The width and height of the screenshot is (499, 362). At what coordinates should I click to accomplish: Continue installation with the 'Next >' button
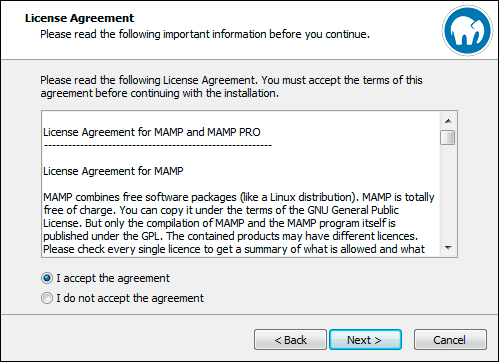point(365,340)
